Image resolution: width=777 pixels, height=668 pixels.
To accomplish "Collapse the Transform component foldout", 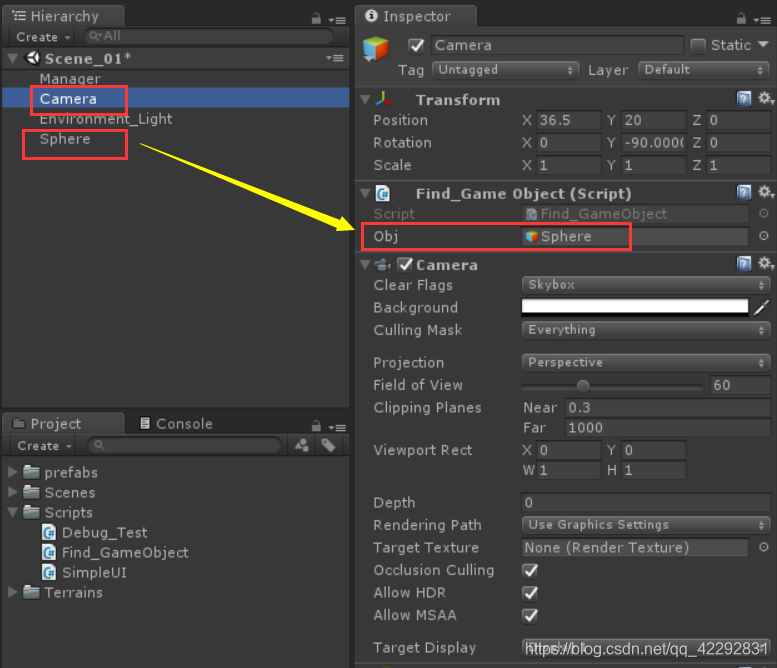I will pyautogui.click(x=366, y=99).
